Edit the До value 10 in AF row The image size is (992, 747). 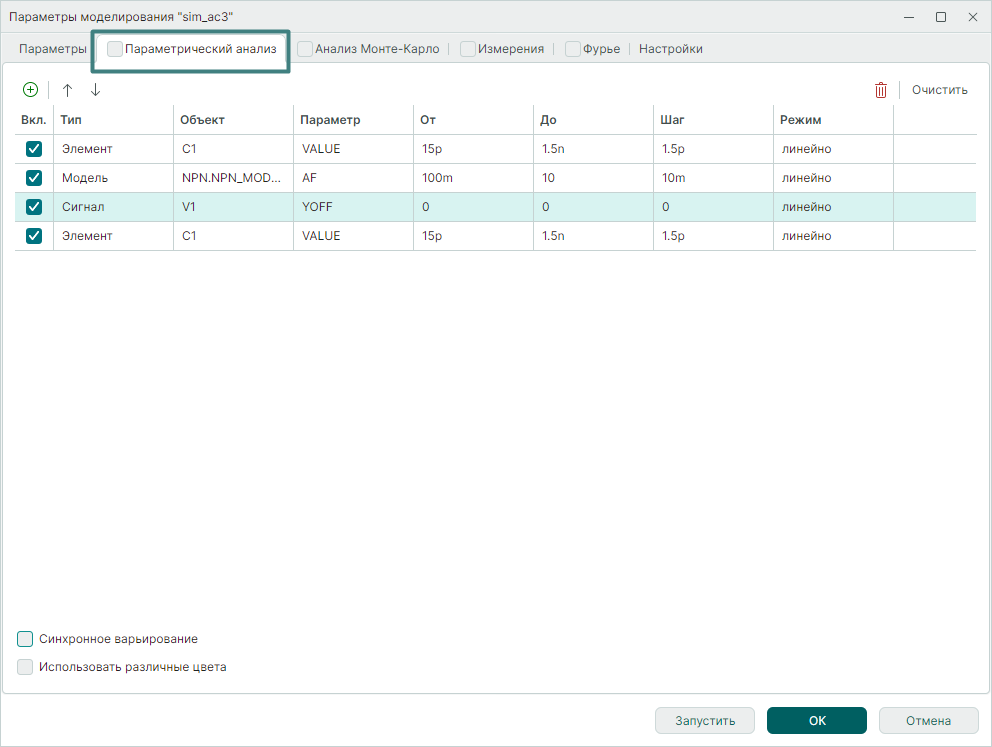pyautogui.click(x=592, y=178)
